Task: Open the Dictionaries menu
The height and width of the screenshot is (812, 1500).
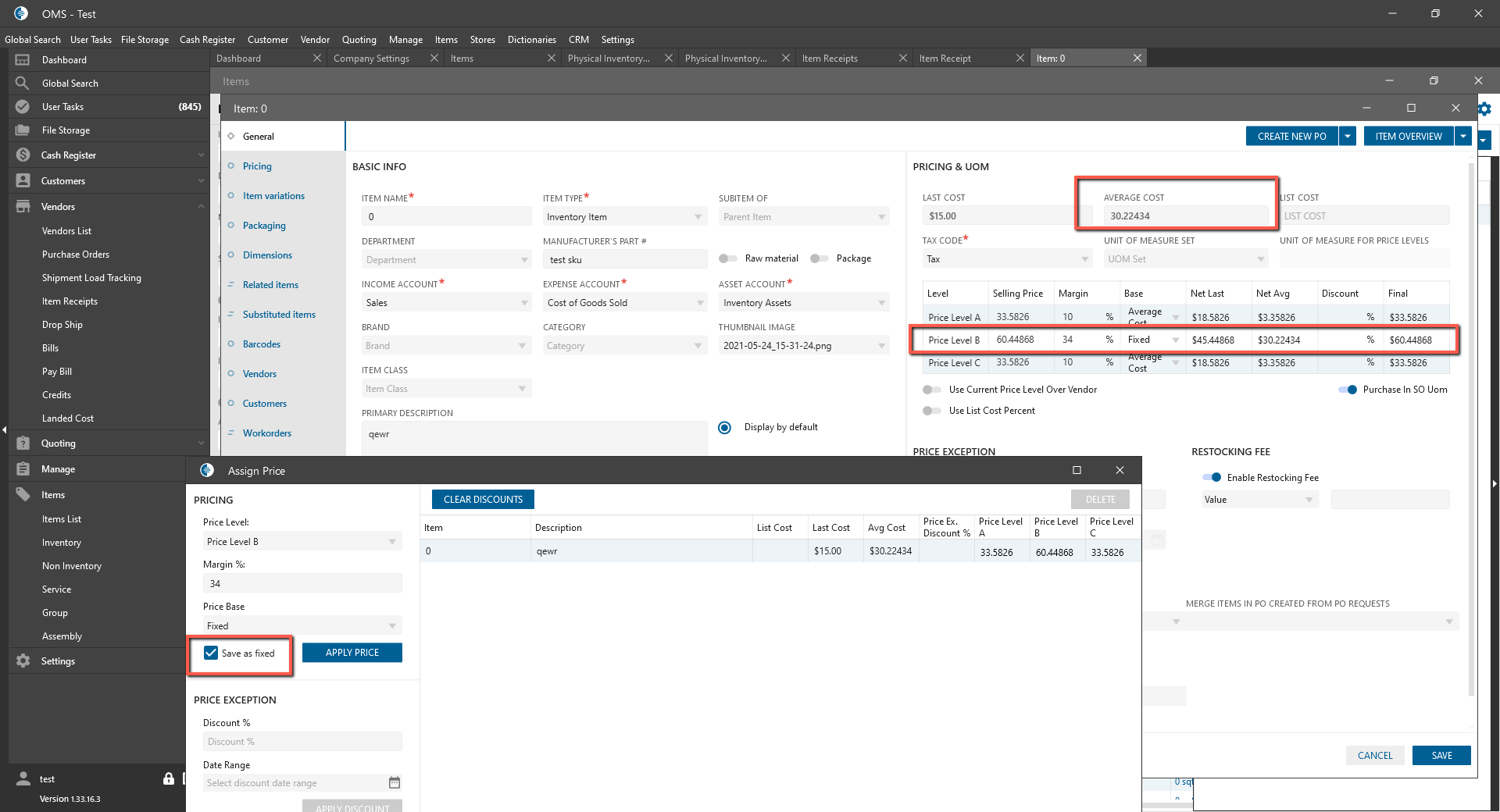Action: (x=531, y=40)
